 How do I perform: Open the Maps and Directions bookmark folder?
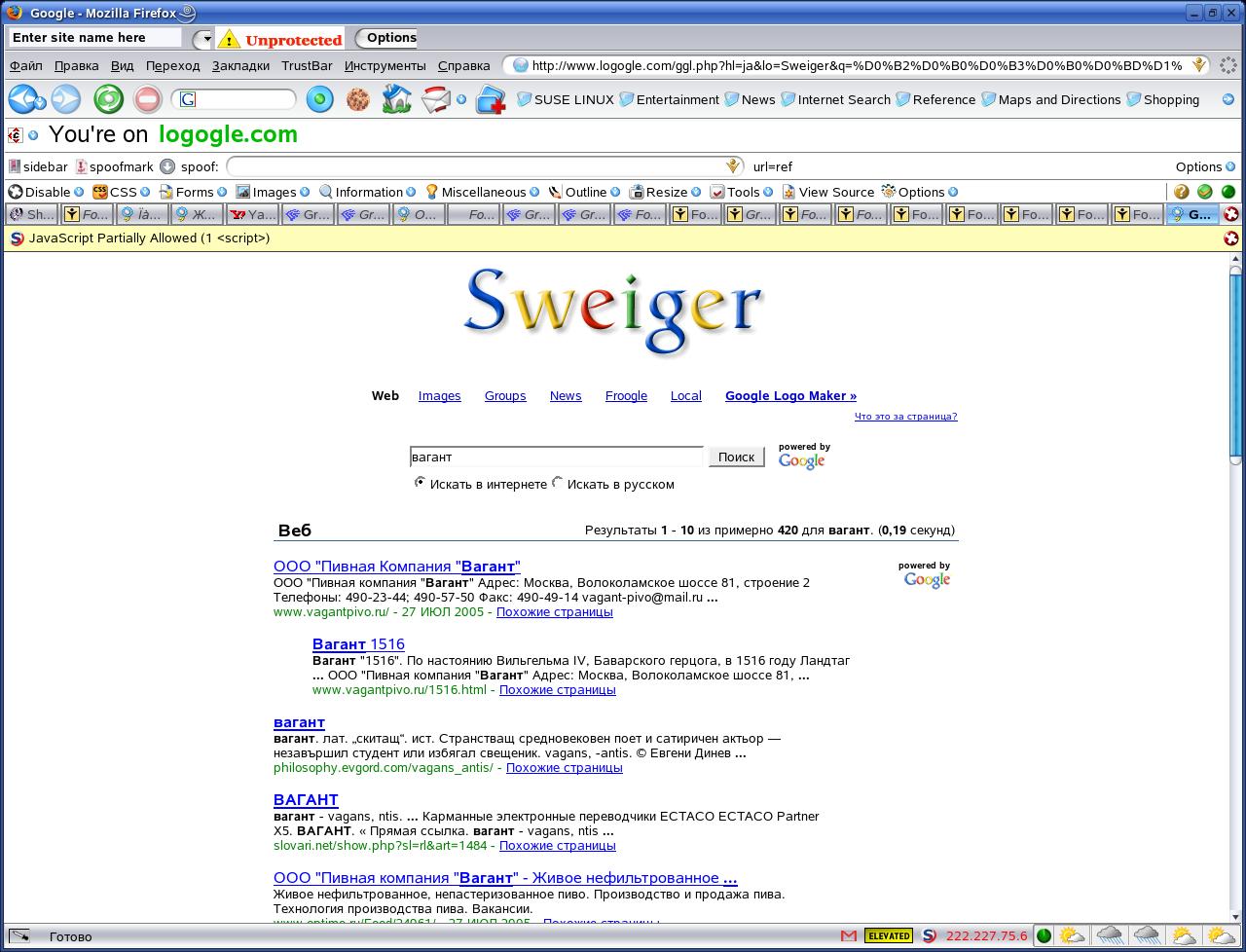point(1051,99)
